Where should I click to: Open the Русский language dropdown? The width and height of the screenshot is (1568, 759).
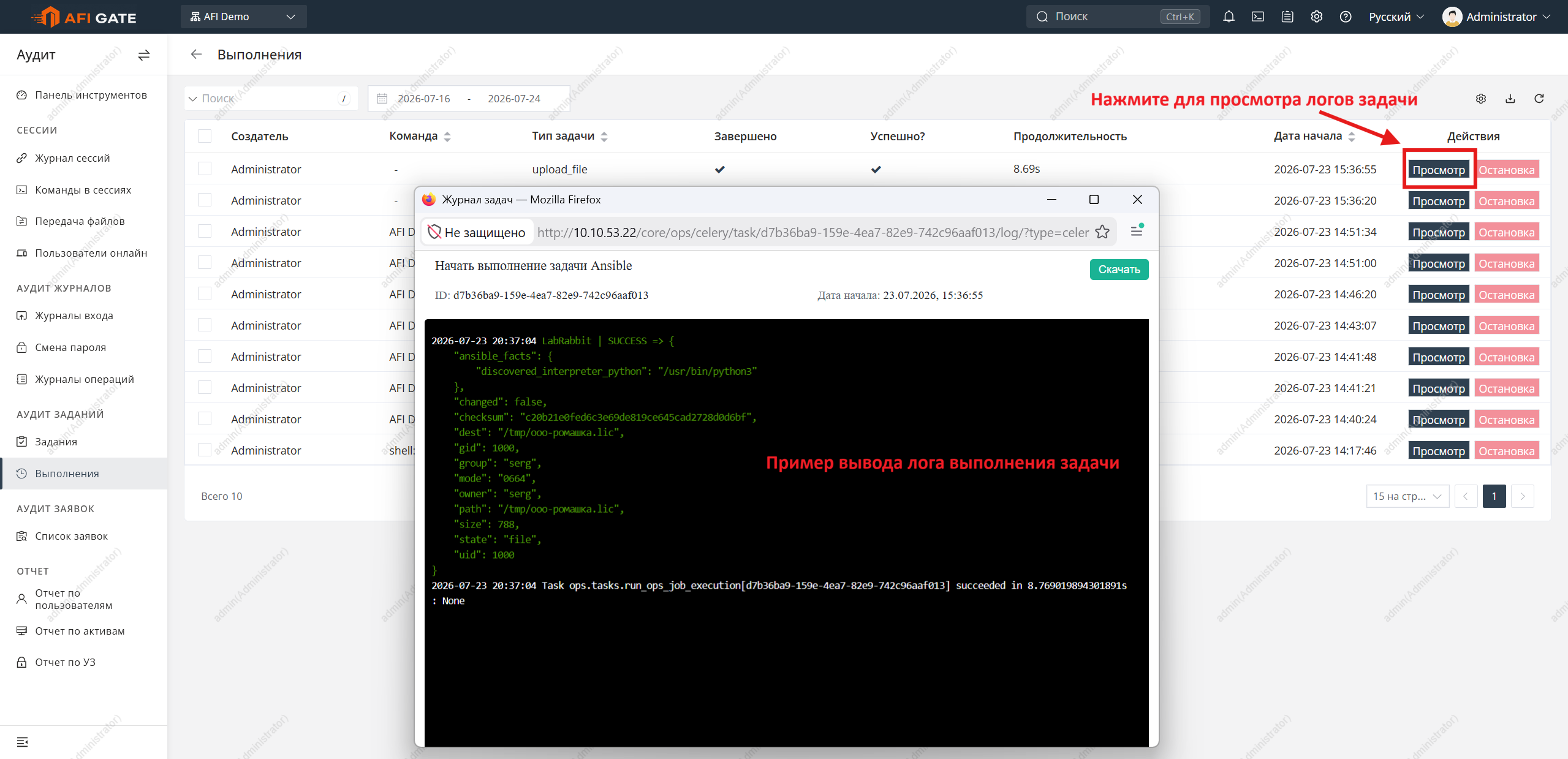point(1396,17)
